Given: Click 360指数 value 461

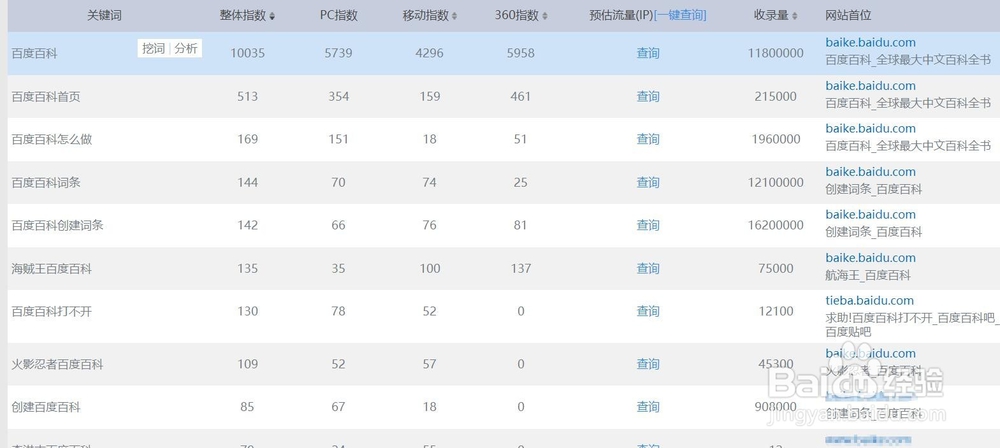Looking at the screenshot, I should [x=520, y=97].
